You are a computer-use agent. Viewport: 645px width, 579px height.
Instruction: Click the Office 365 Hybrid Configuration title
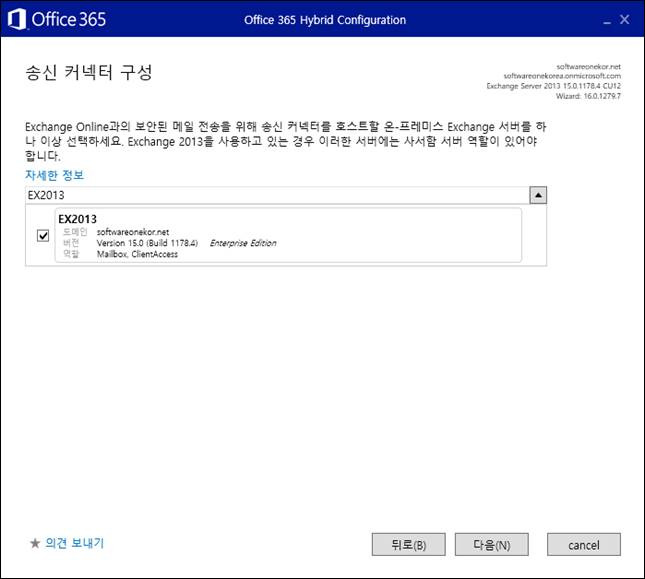coord(325,20)
